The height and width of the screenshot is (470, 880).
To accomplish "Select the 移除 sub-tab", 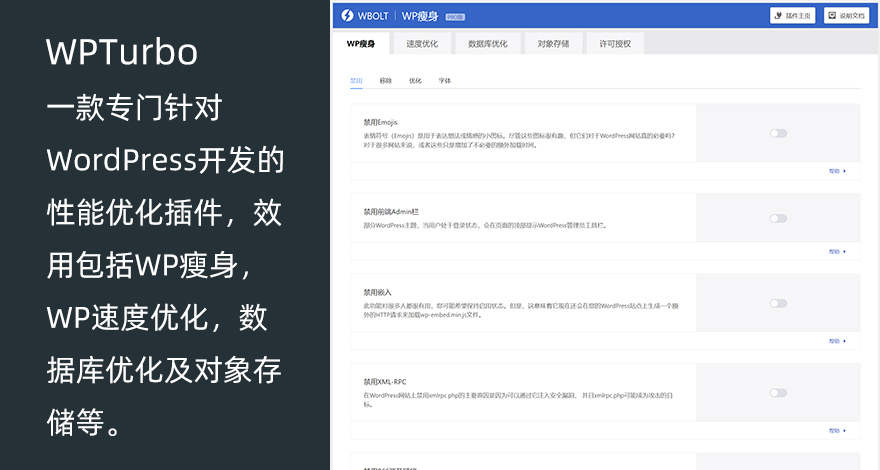I will tap(386, 81).
